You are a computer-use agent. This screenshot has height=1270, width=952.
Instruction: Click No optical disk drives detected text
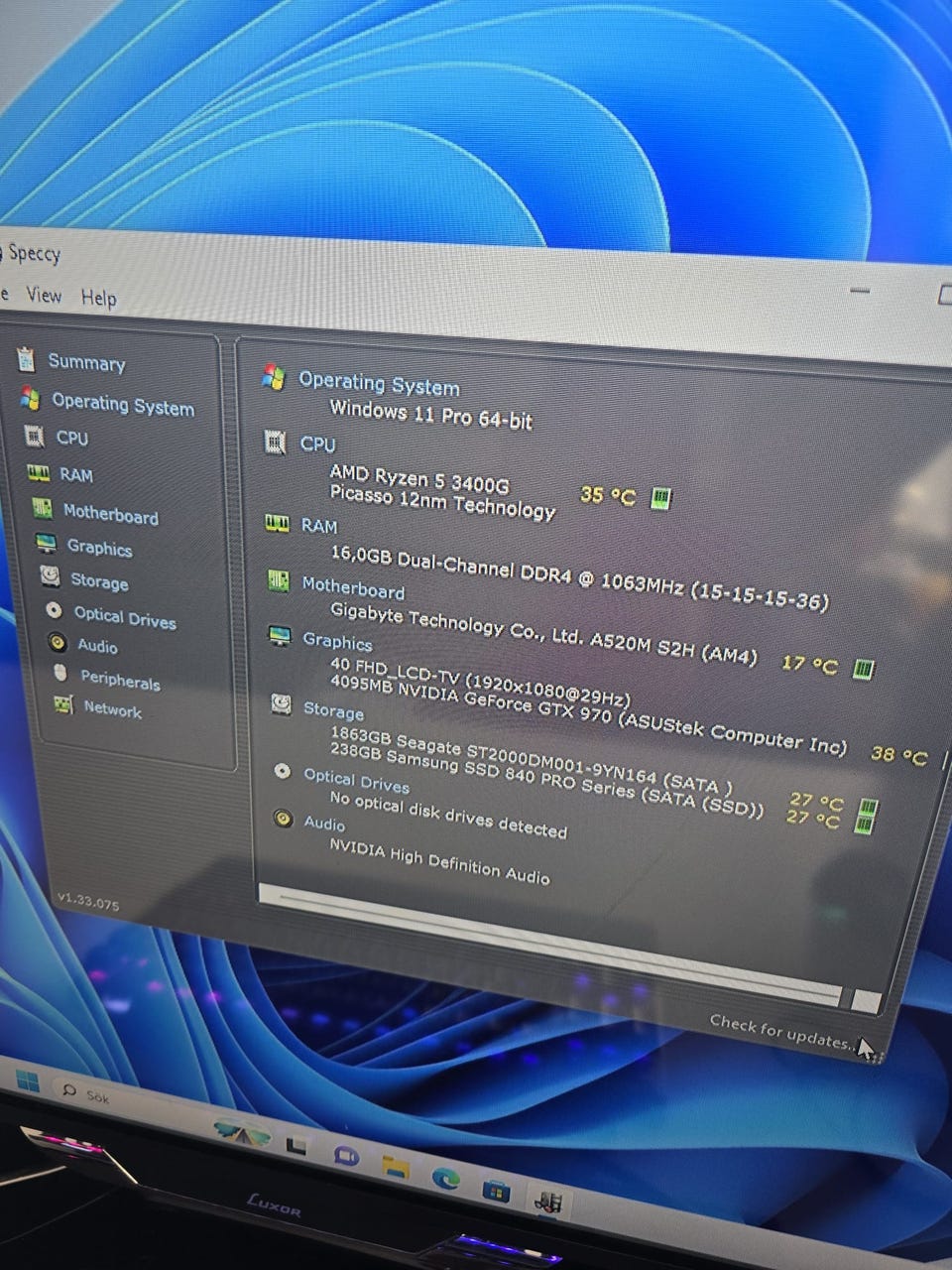tap(448, 814)
